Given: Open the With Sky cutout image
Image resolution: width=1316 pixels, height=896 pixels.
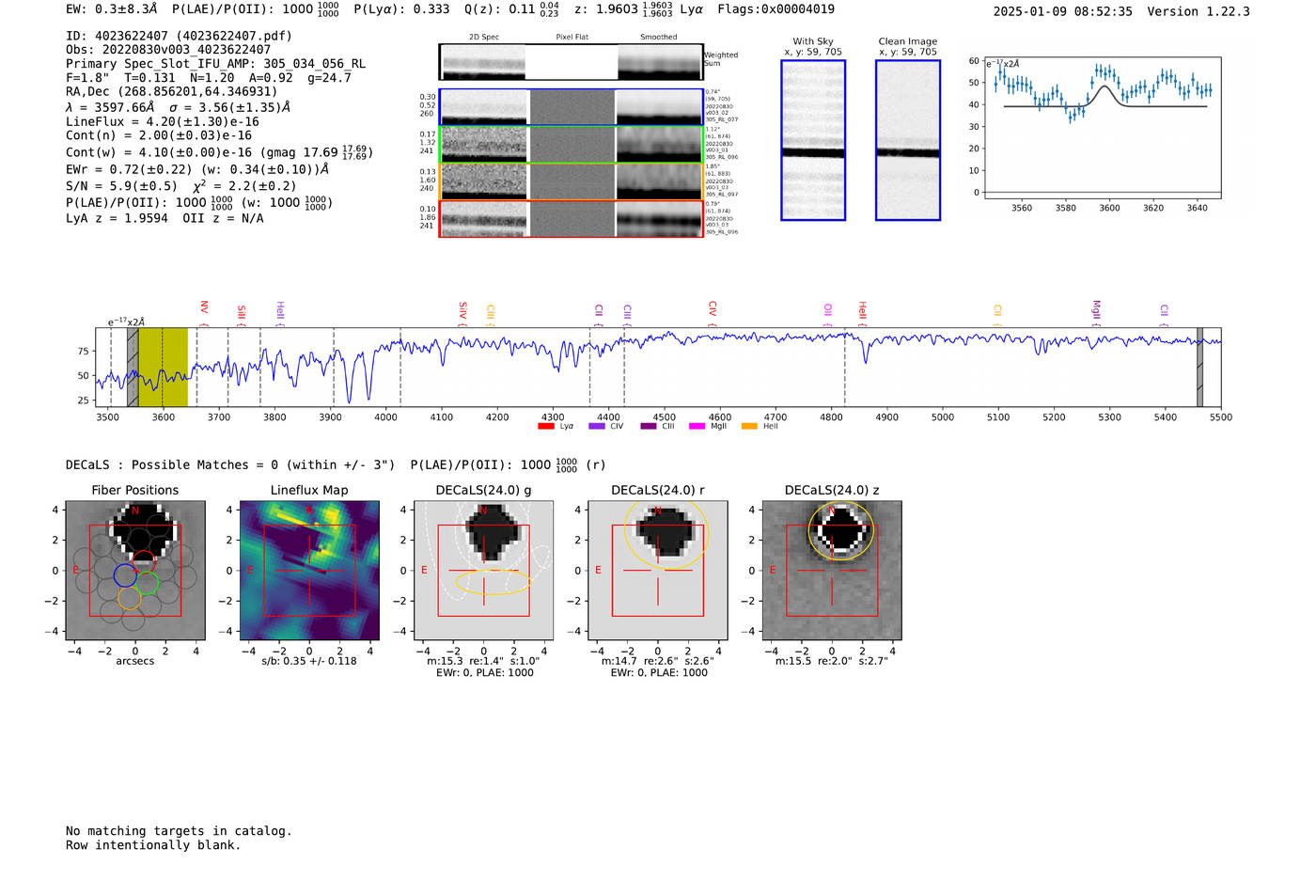Looking at the screenshot, I should [813, 140].
